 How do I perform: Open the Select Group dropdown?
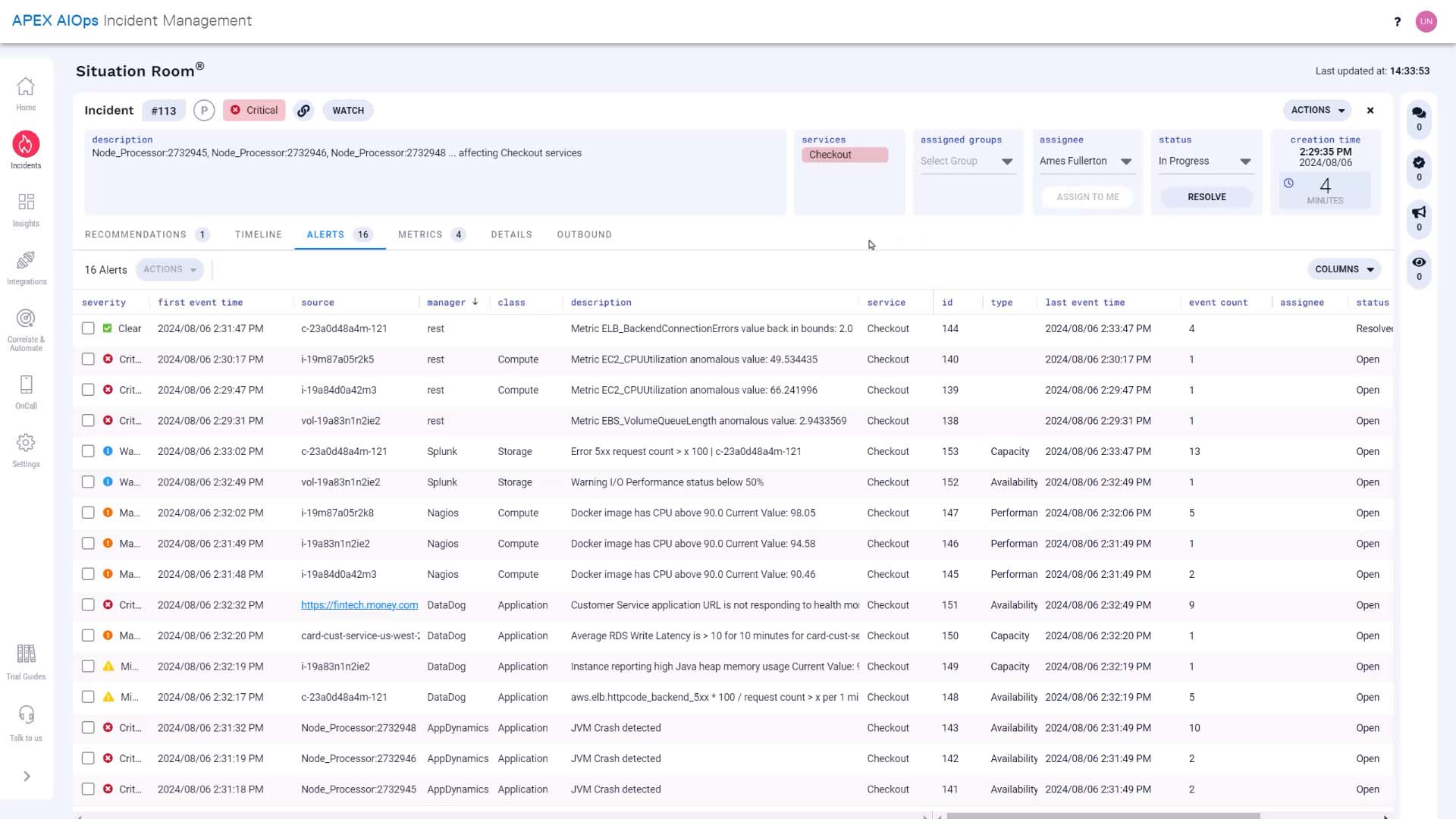(967, 162)
